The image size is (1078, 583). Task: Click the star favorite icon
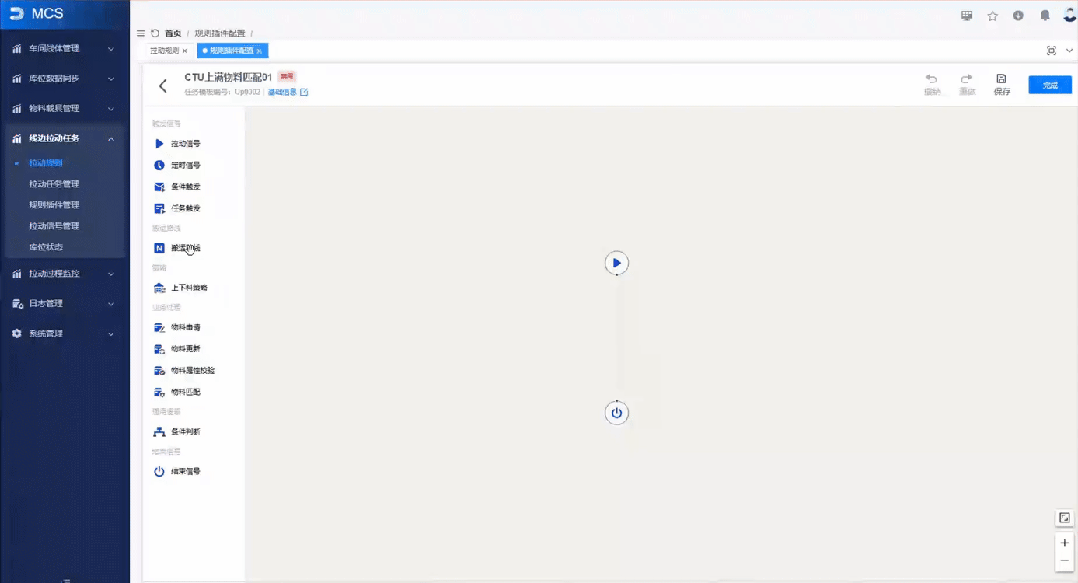click(x=992, y=15)
